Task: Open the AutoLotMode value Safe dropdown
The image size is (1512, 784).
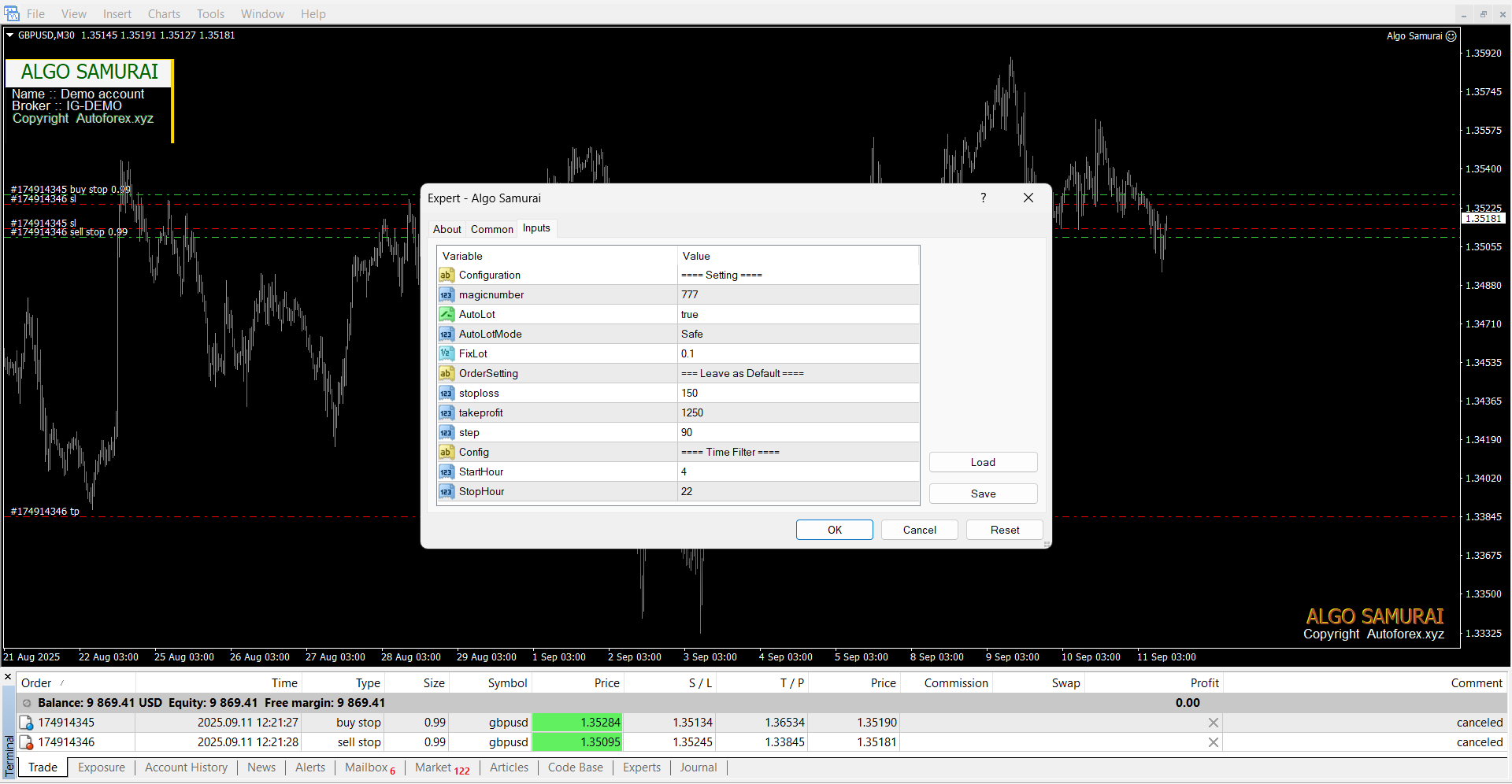Action: tap(797, 335)
